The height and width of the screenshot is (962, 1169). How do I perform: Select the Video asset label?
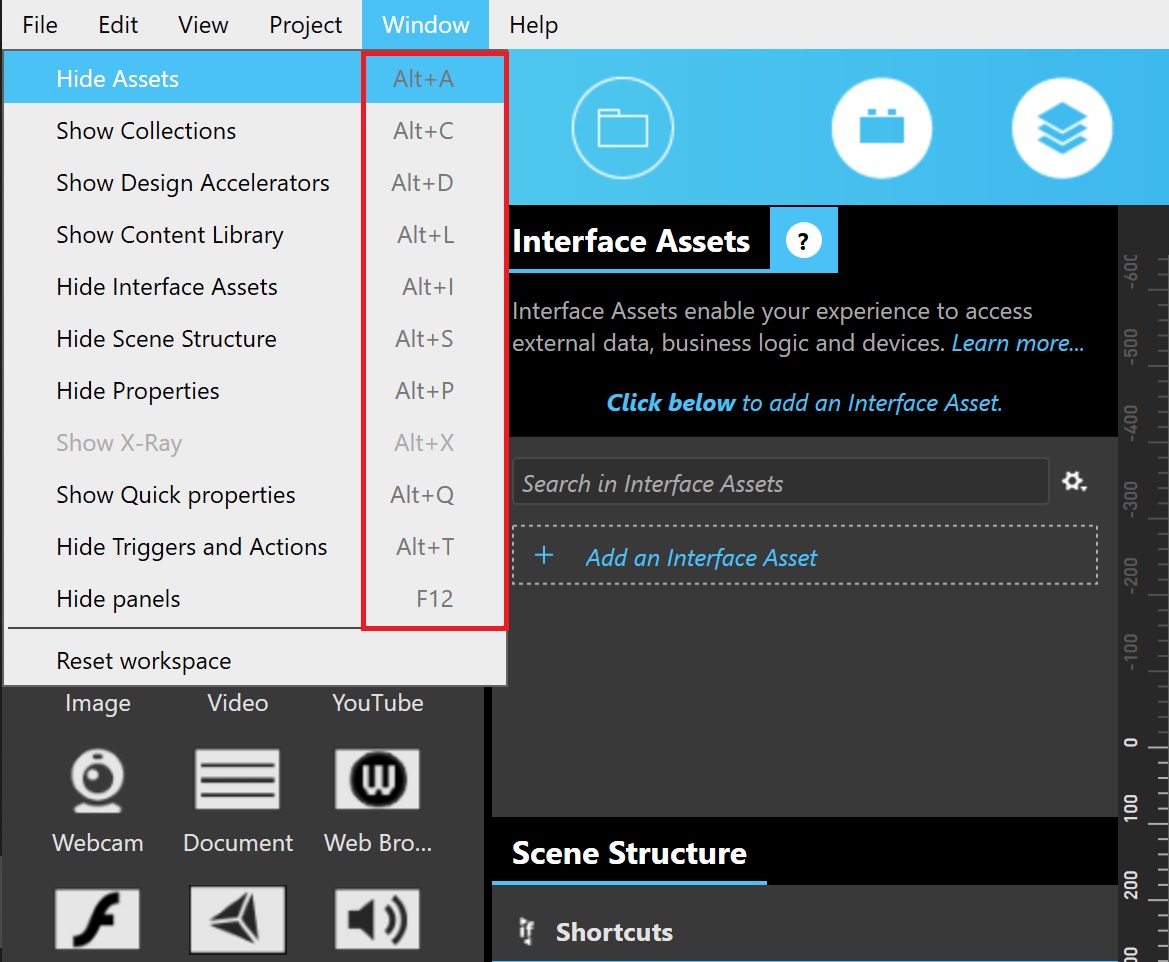point(238,702)
